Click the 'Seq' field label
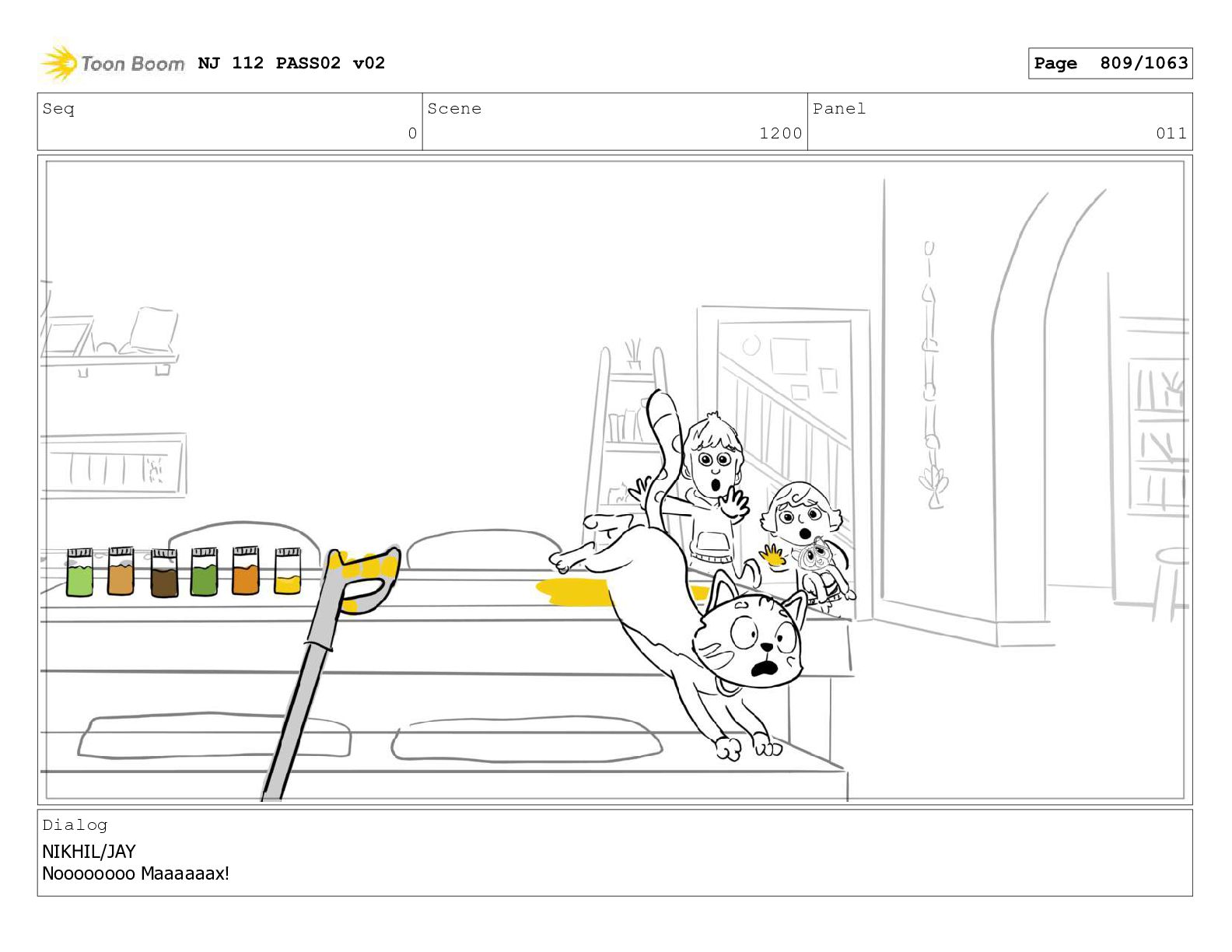Screen dimensions: 1232x952 click(x=58, y=109)
